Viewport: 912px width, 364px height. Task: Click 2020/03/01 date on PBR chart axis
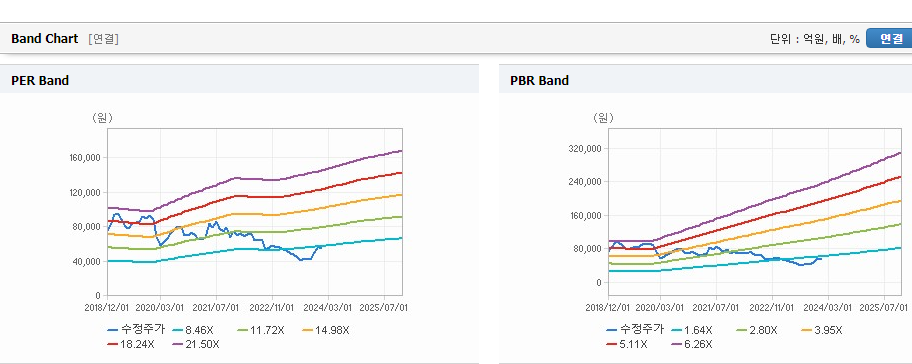(x=660, y=307)
